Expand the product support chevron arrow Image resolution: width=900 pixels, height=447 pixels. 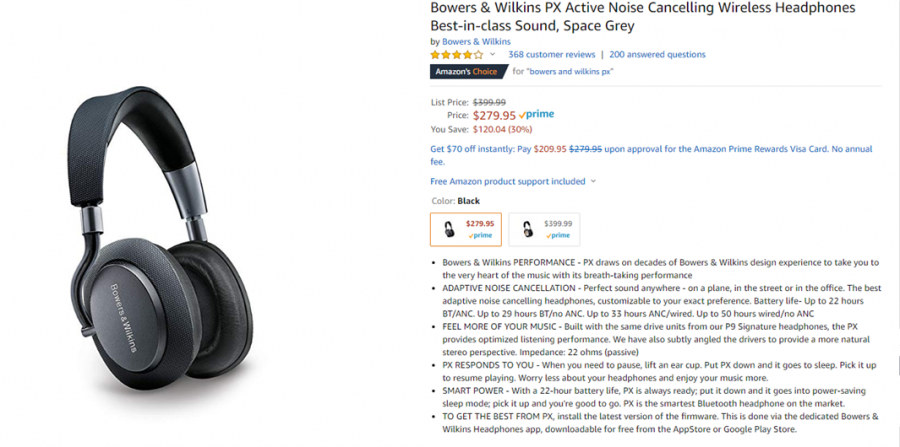tap(593, 182)
